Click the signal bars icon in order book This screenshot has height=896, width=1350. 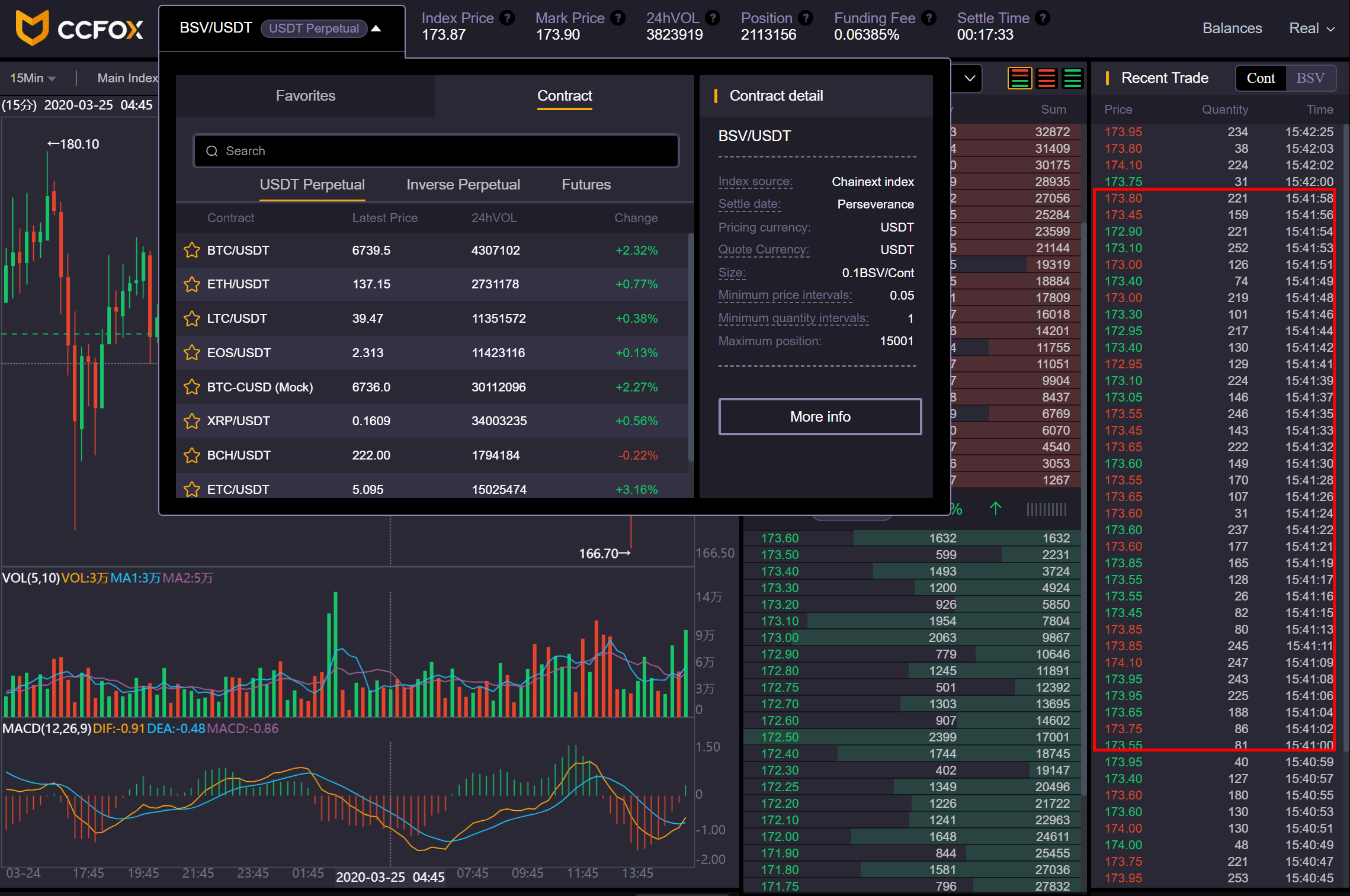coord(1047,509)
